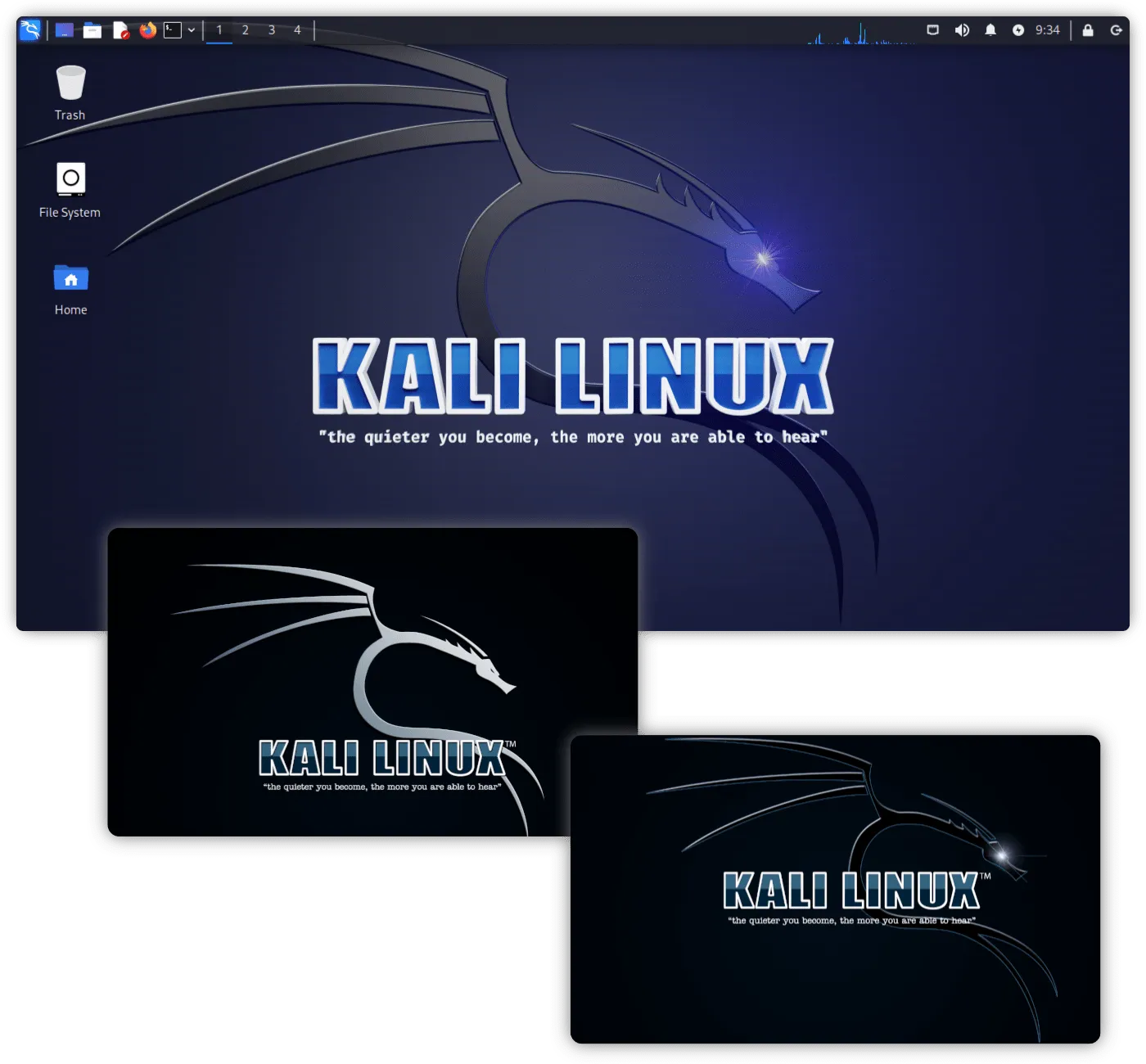Click the CPU graph monitor in the panel
This screenshot has height=1064, width=1146.
click(862, 32)
